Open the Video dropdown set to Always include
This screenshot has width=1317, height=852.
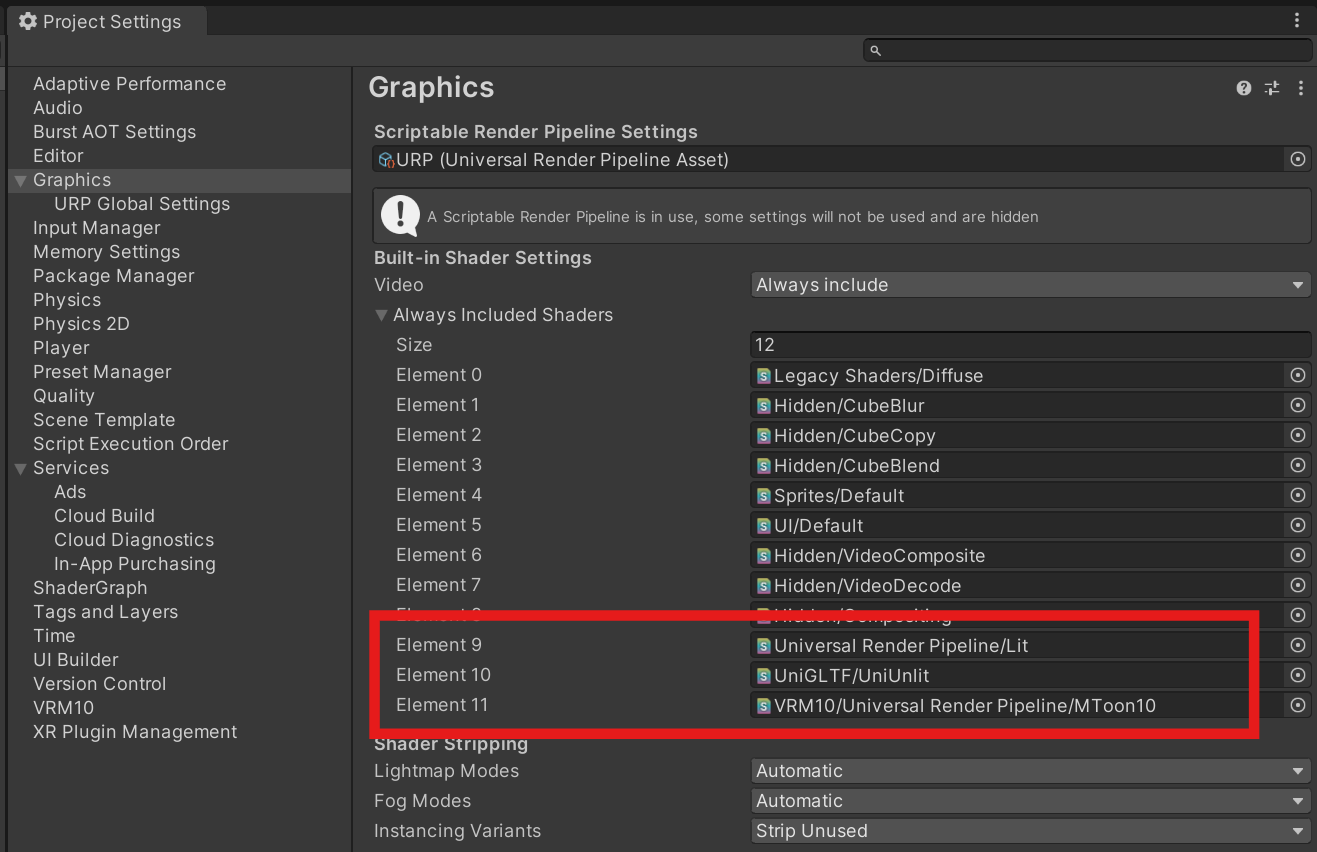click(1031, 285)
